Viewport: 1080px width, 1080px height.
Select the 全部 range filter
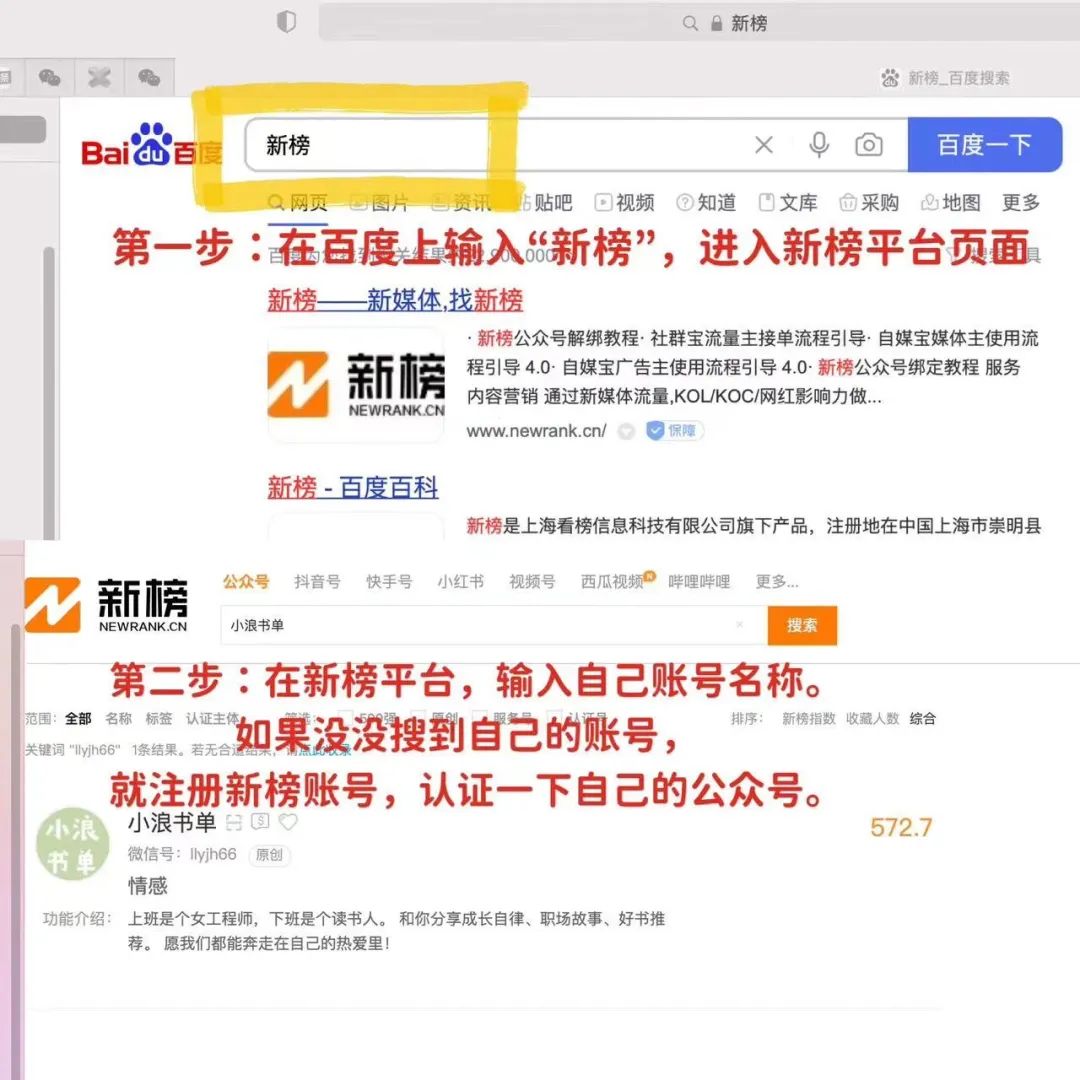(78, 718)
